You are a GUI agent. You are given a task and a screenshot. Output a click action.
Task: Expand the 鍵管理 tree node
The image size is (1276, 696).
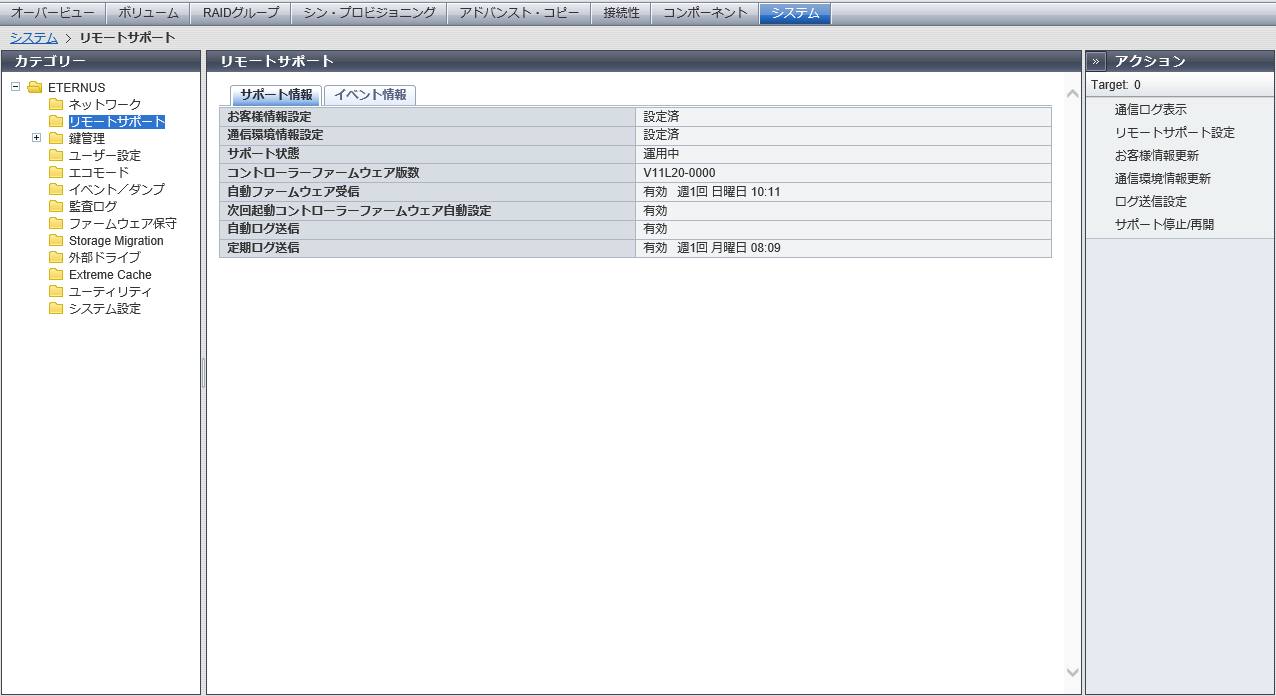[36, 138]
